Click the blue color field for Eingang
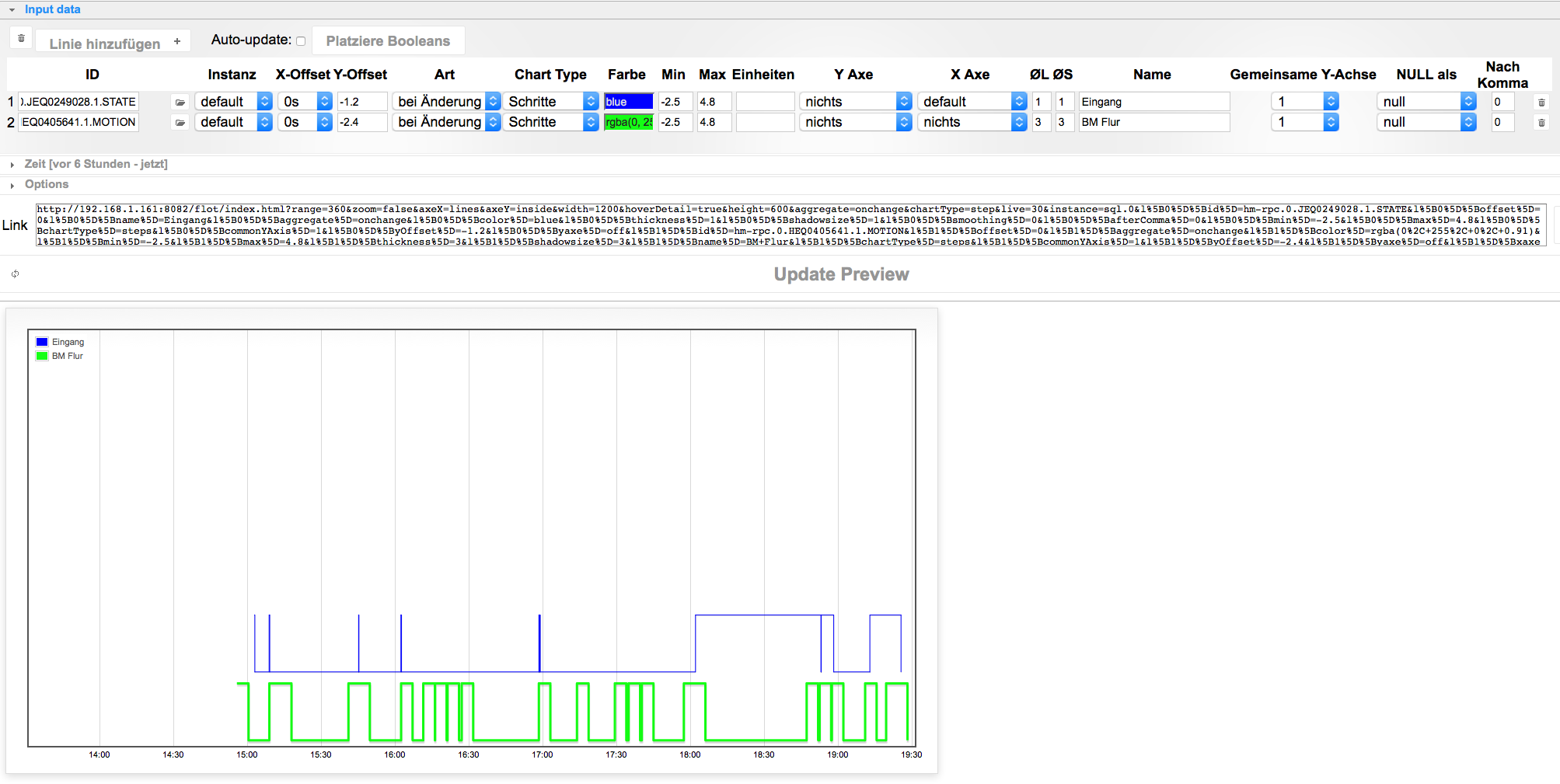This screenshot has height=784, width=1560. (x=629, y=102)
